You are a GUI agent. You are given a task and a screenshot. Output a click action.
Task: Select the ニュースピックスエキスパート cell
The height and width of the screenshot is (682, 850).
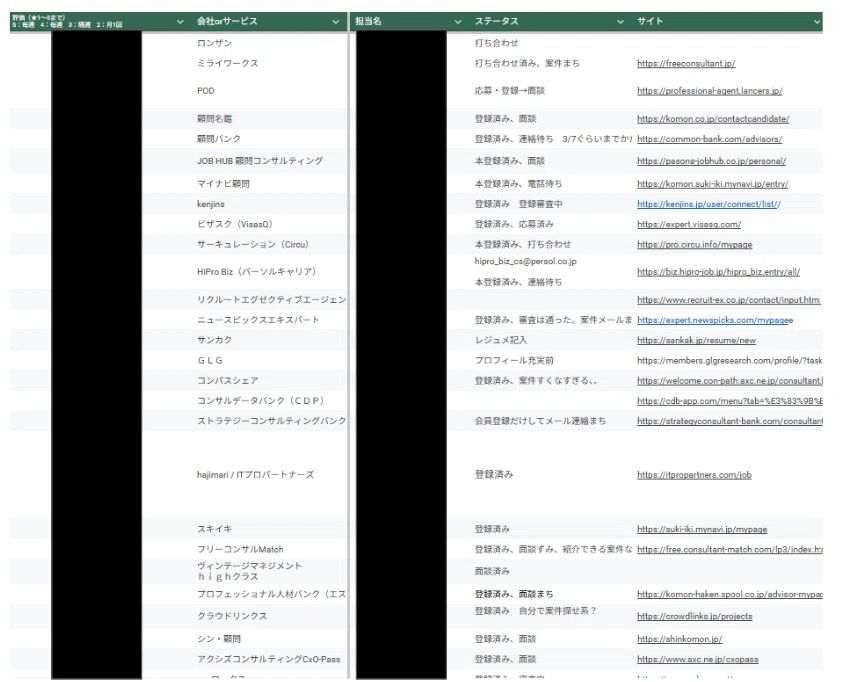(257, 320)
